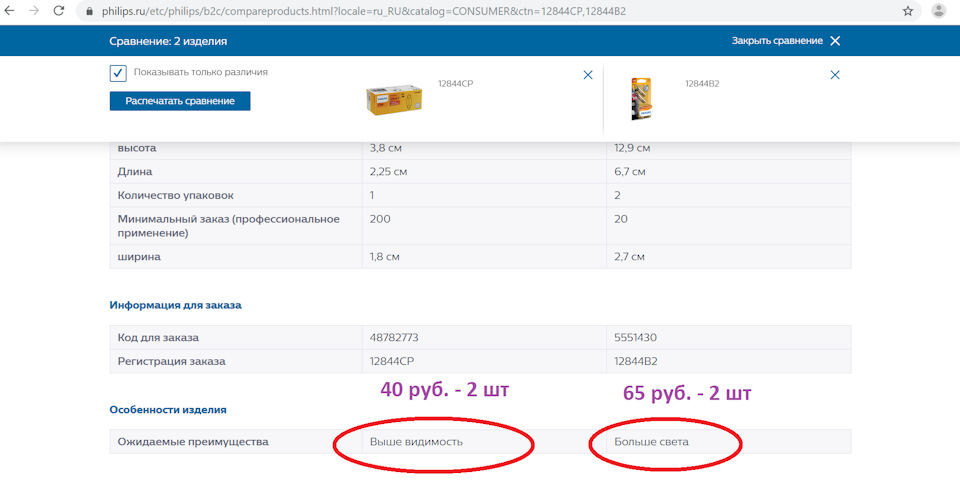960x483 pixels.
Task: Open the browser profile avatar
Action: coord(939,11)
